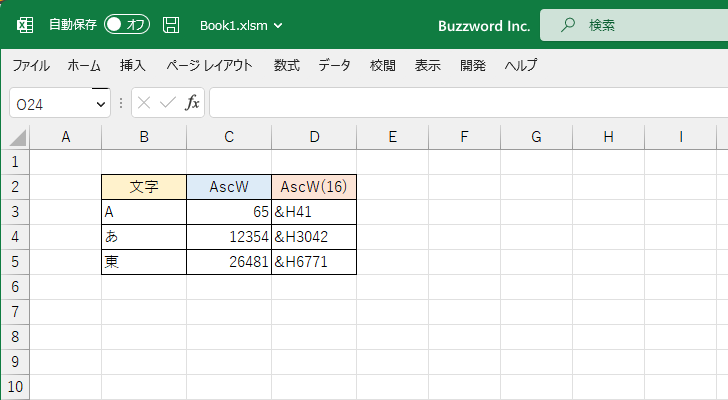The height and width of the screenshot is (400, 728).
Task: Click the magnifier search icon
Action: [x=567, y=25]
